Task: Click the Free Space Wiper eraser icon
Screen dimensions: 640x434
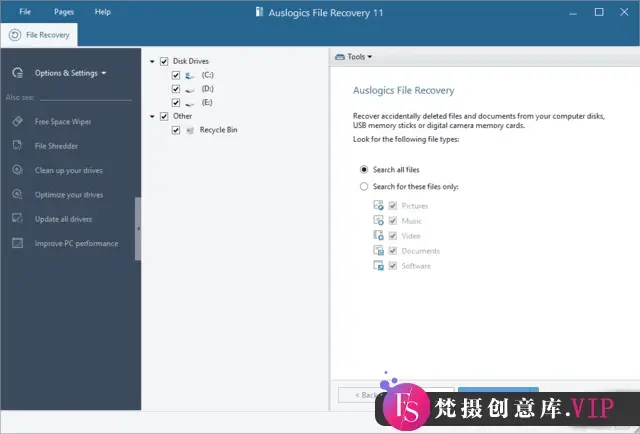Action: point(18,121)
